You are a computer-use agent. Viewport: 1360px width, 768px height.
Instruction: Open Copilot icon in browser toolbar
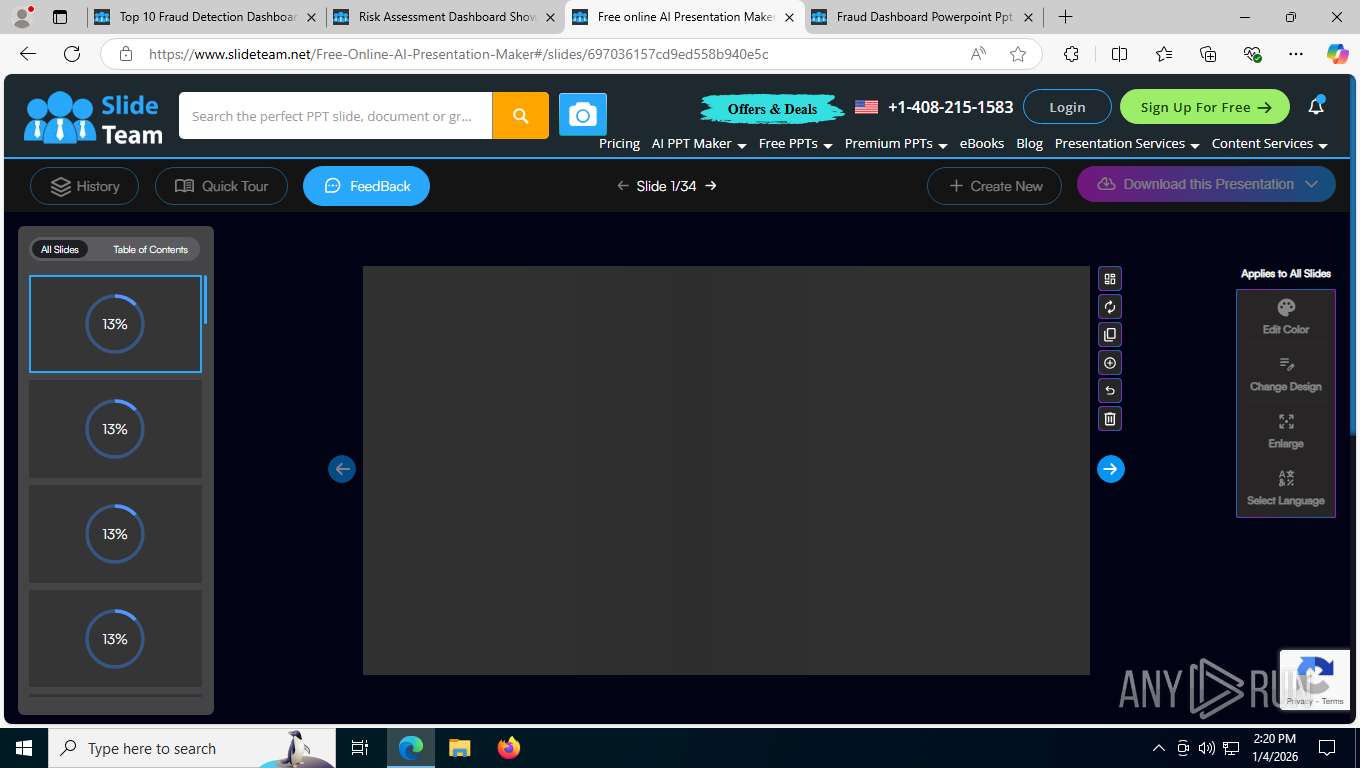point(1337,54)
